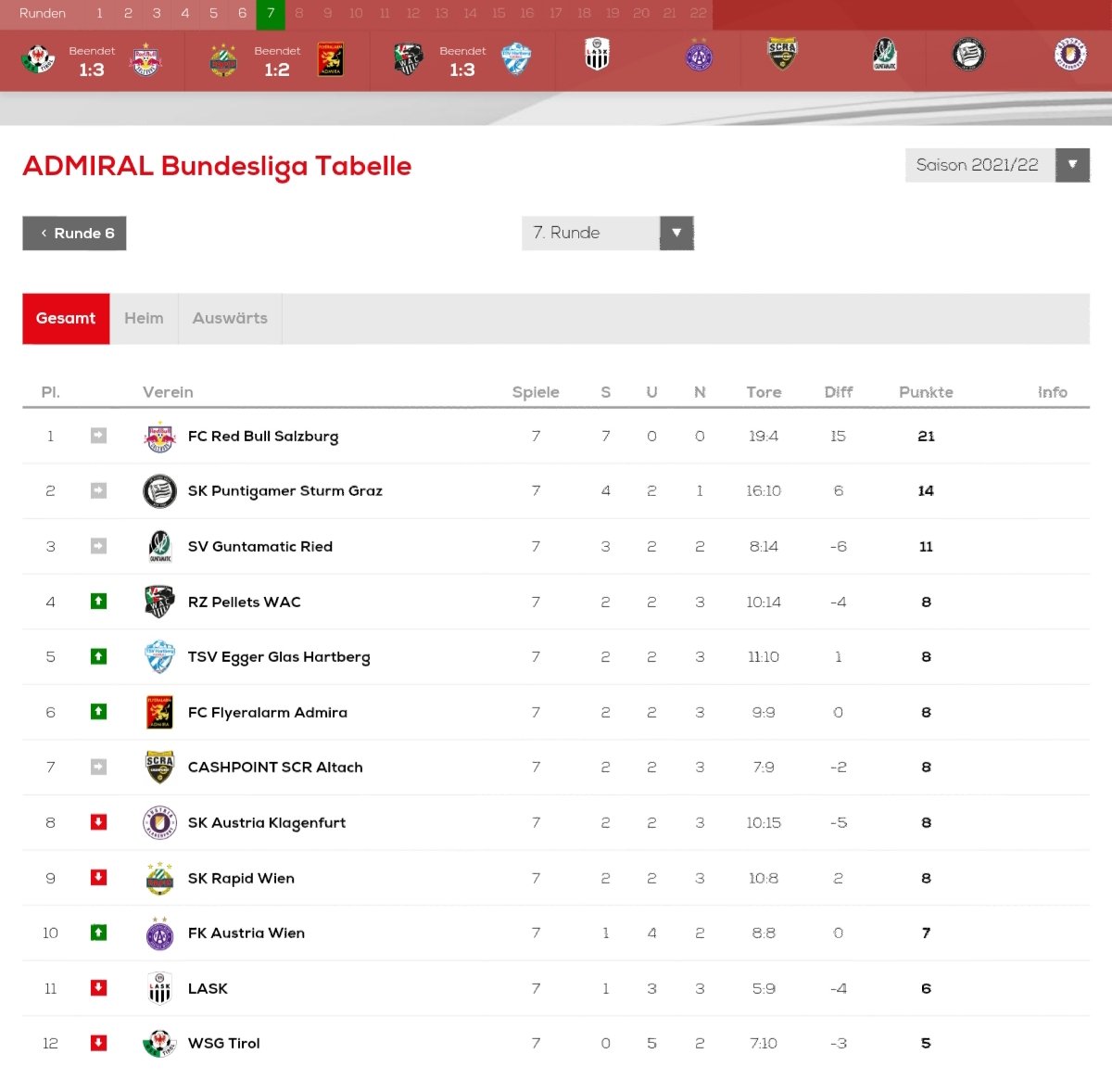
Task: Click the red down arrow beside SK Rapid Wien
Action: pos(98,878)
